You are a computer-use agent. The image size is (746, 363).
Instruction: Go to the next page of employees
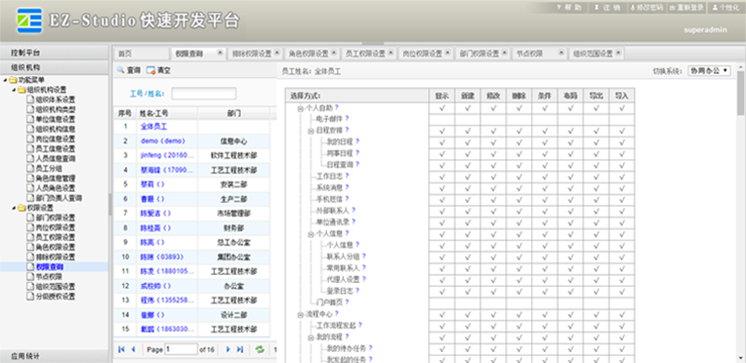pos(228,349)
